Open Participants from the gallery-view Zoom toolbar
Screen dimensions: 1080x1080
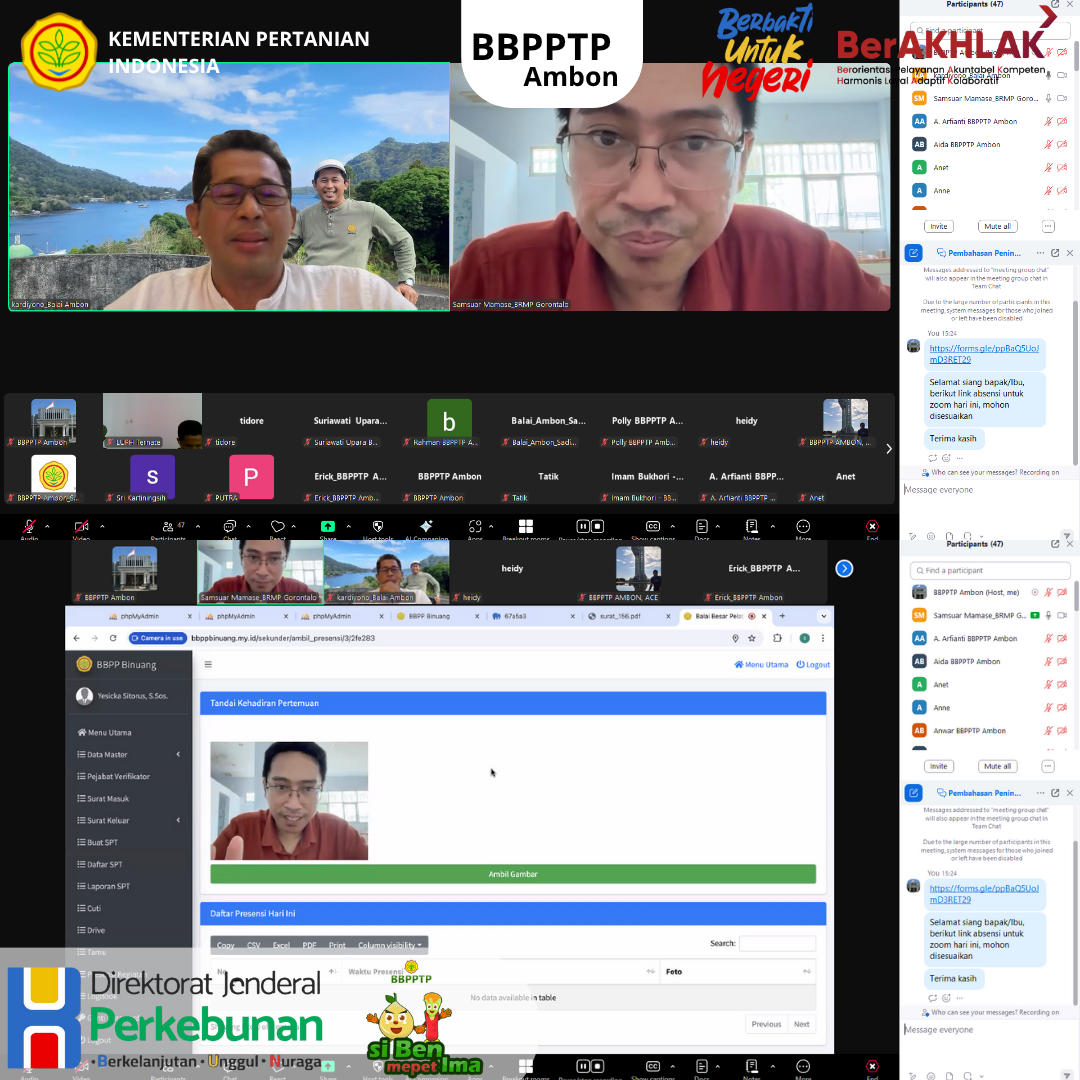click(x=169, y=527)
